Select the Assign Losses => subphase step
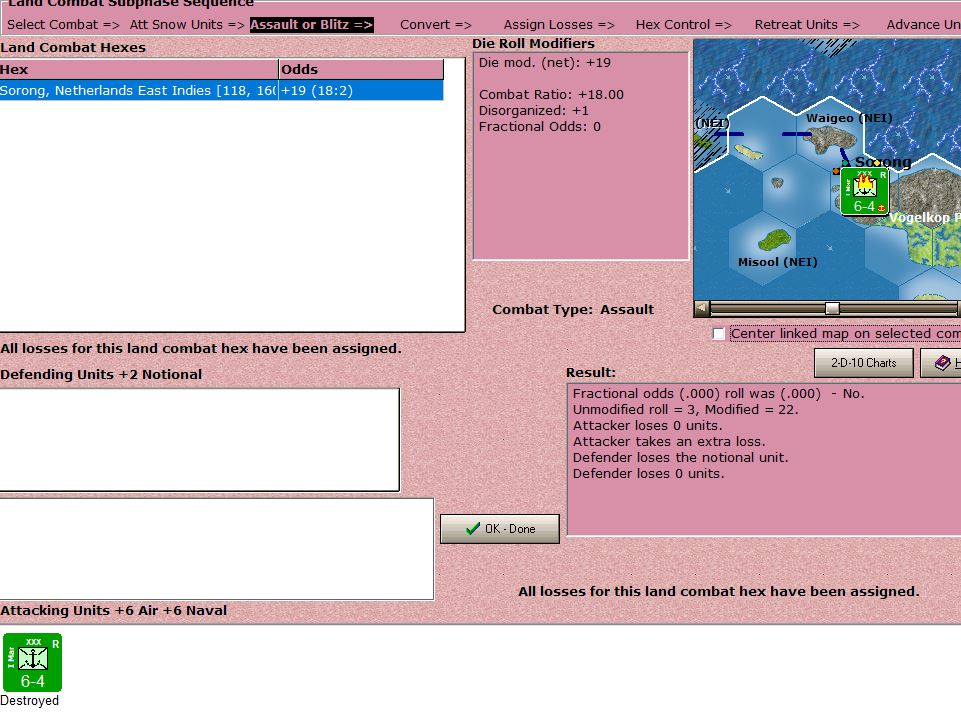Screen dimensions: 961x715 point(559,25)
